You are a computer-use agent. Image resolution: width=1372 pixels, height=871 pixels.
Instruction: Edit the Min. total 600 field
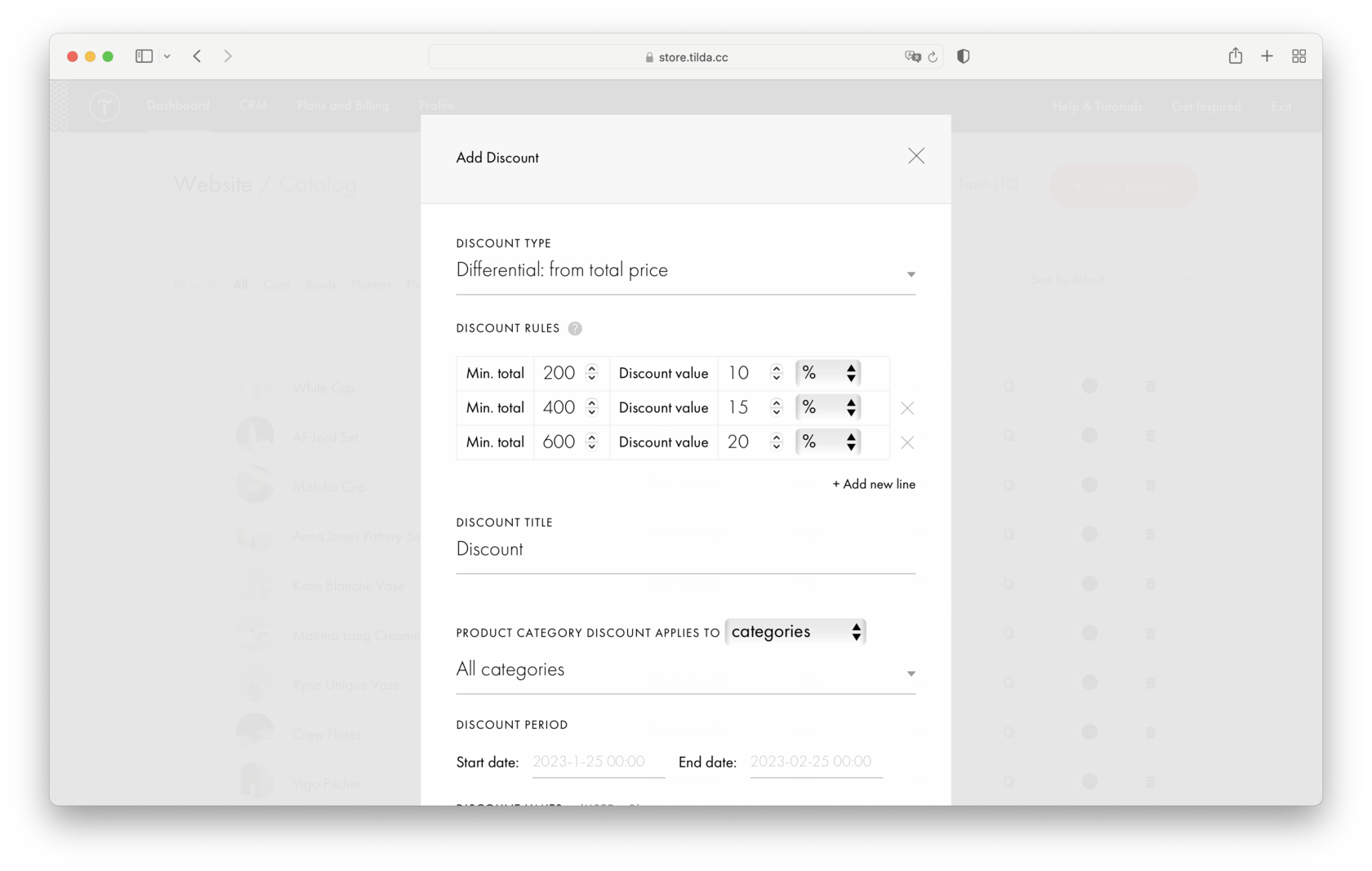(559, 442)
